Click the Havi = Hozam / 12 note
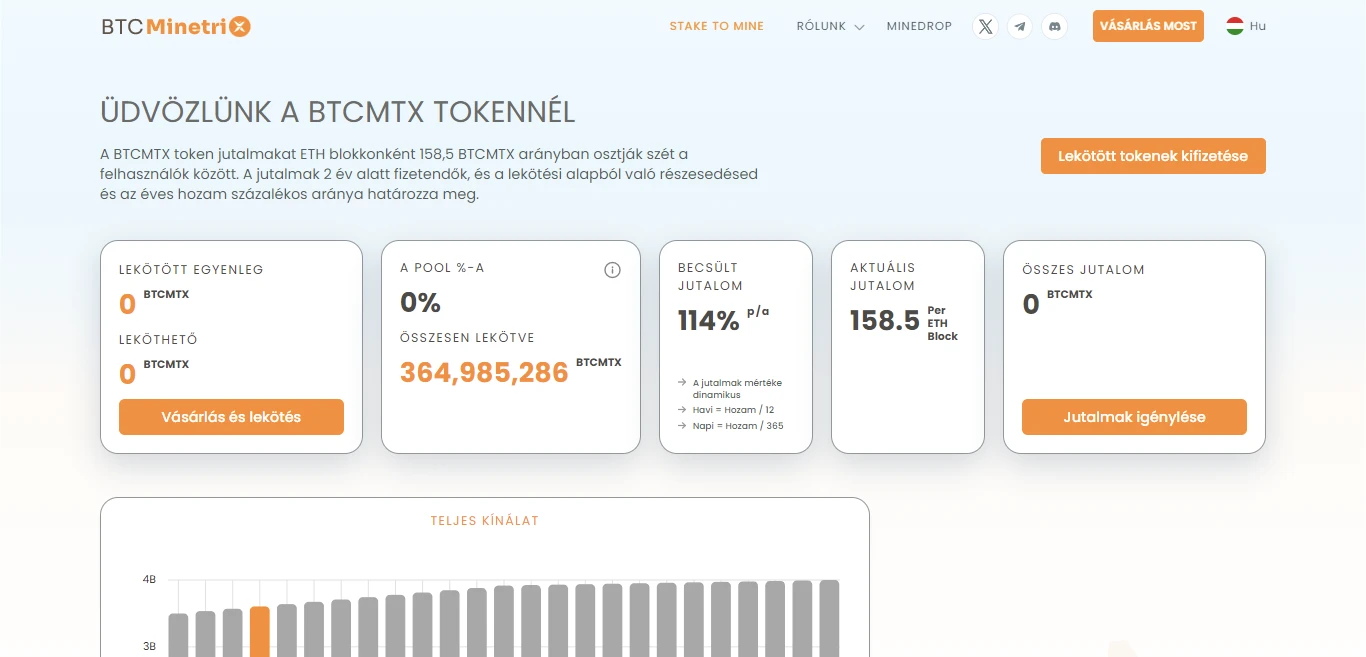 coord(733,410)
